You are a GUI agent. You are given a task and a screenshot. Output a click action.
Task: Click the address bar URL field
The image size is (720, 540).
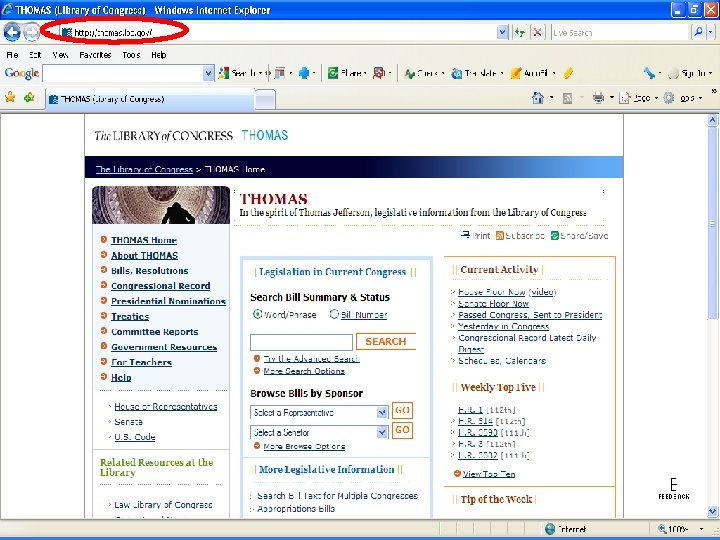278,32
